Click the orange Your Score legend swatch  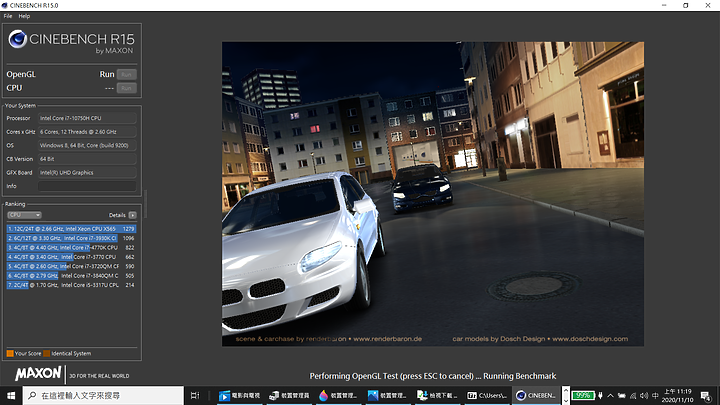click(10, 354)
